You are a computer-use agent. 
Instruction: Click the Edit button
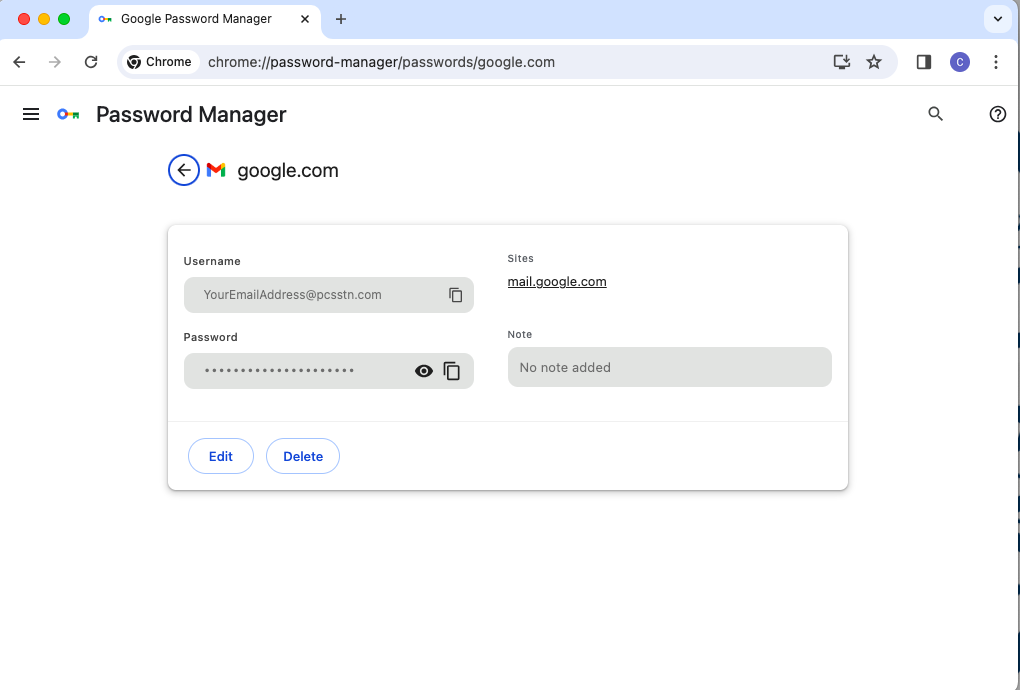221,456
